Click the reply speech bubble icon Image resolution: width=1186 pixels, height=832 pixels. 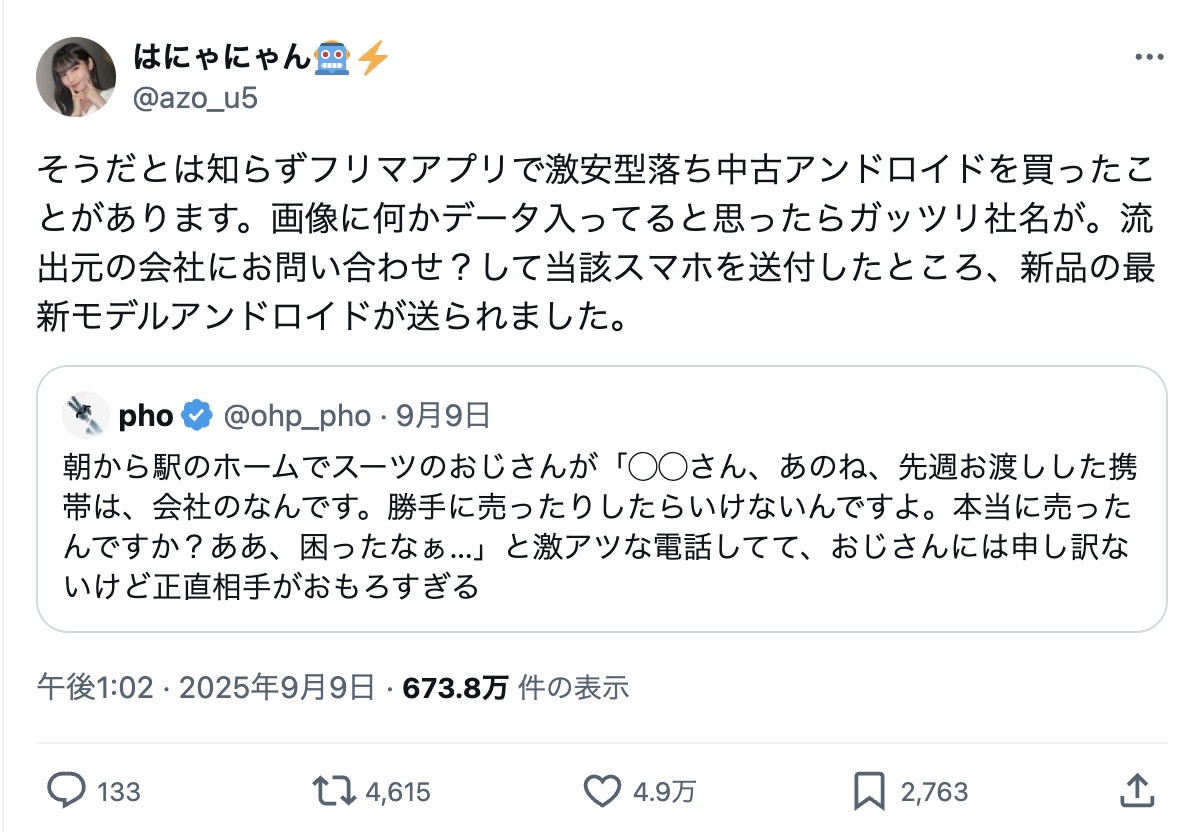pyautogui.click(x=66, y=791)
